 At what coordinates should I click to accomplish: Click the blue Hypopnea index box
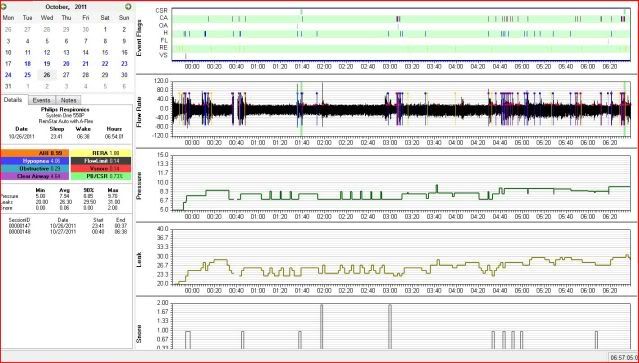pyautogui.click(x=35, y=161)
